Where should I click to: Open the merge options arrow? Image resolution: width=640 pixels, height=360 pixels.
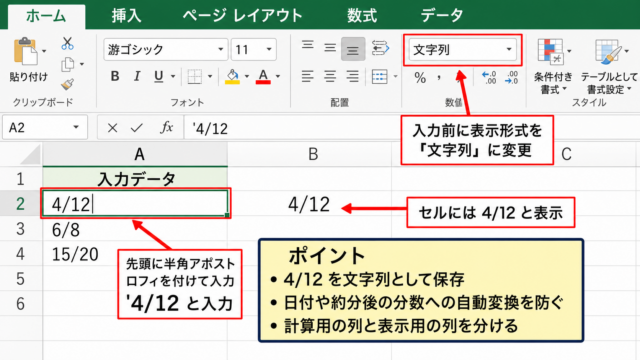[395, 76]
